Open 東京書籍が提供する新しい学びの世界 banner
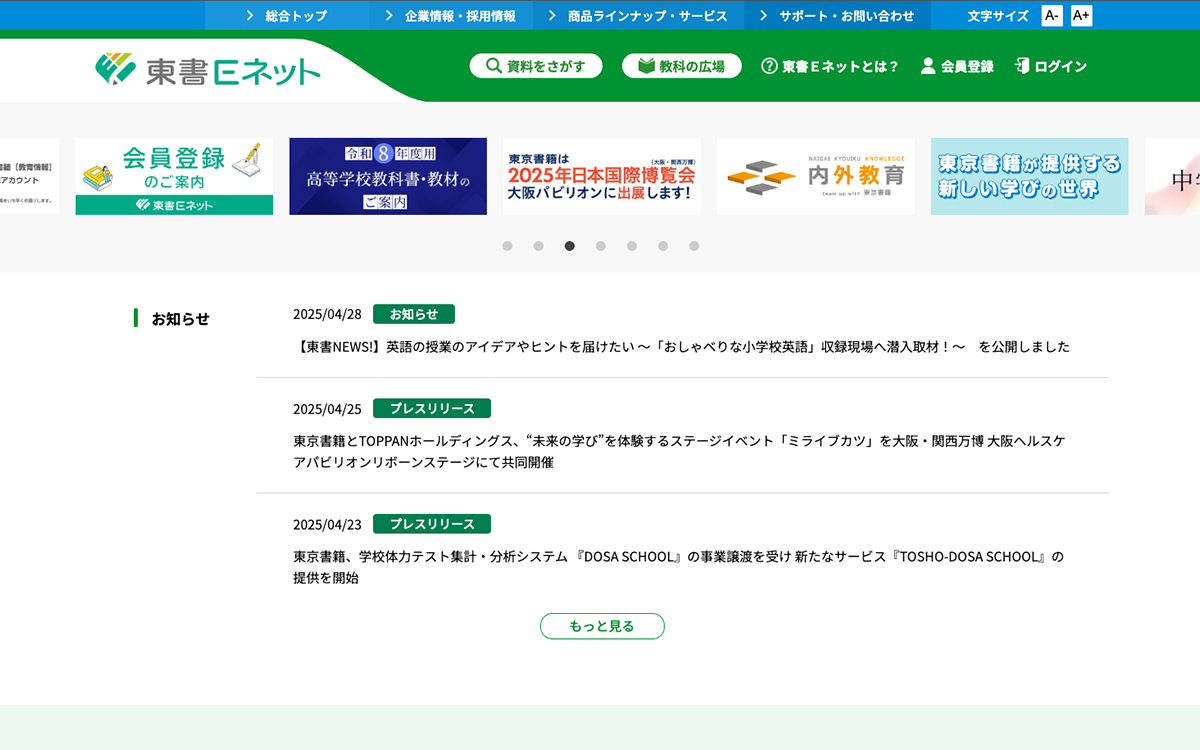 (1030, 176)
